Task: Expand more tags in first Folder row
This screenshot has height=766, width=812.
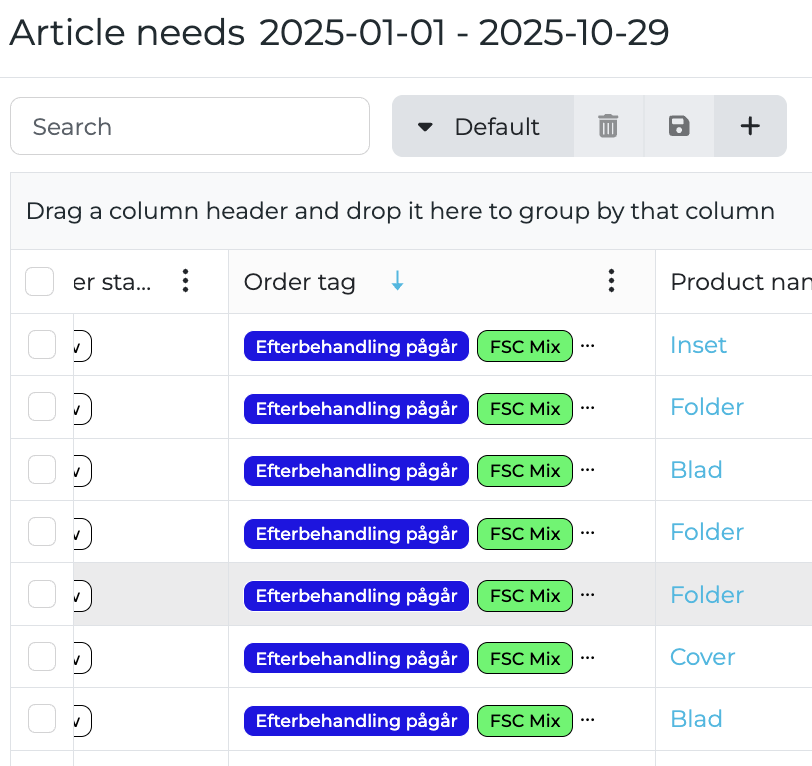Action: (588, 408)
